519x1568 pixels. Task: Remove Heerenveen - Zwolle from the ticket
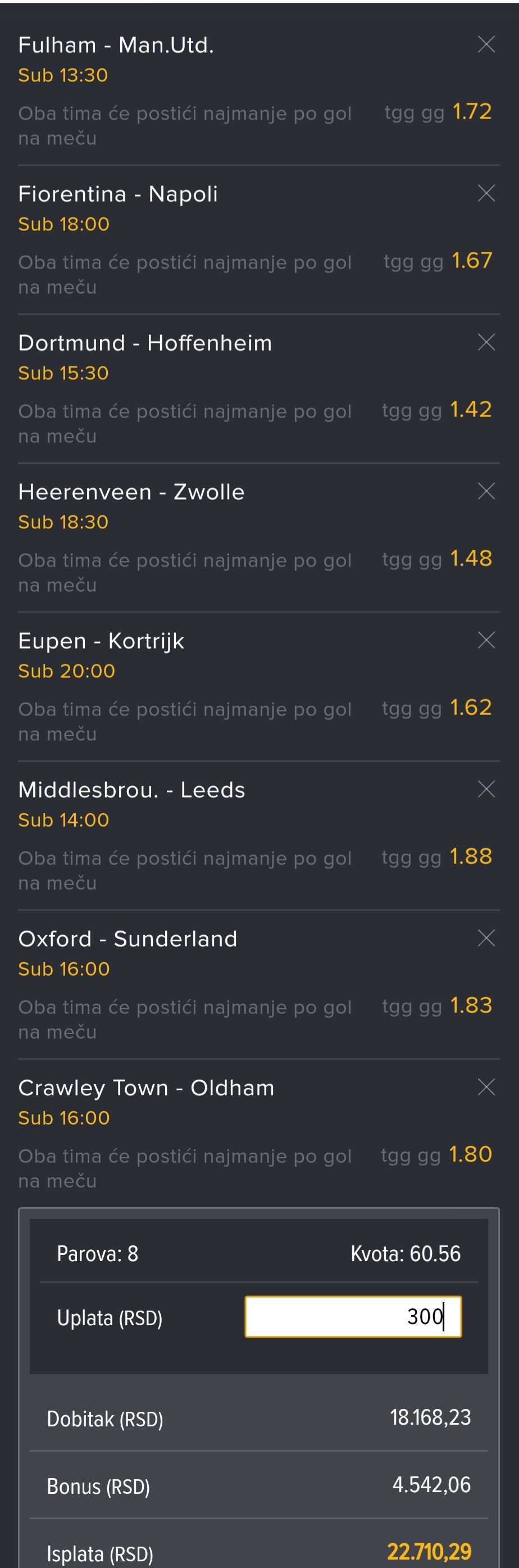pos(486,491)
